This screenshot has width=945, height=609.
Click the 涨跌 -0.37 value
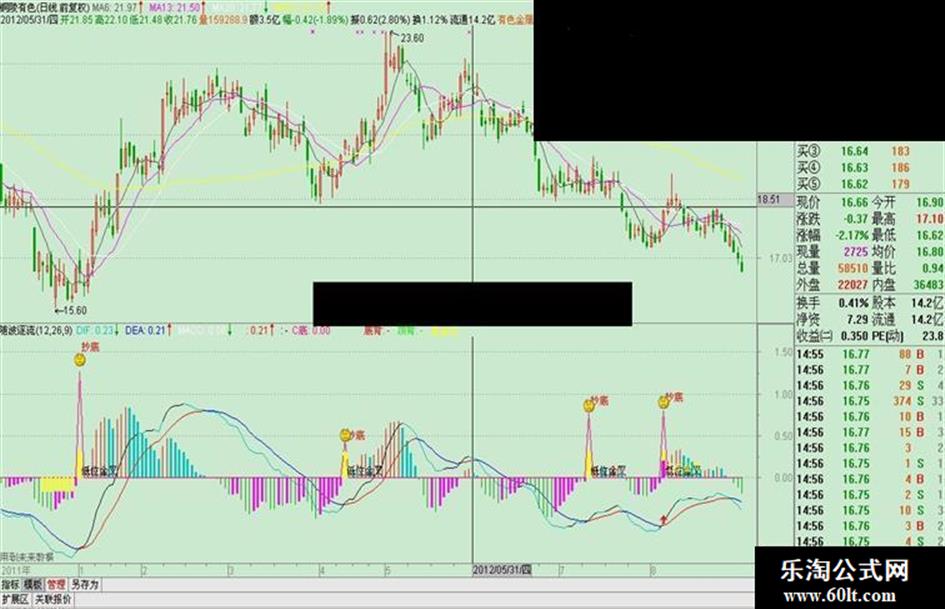tap(855, 219)
